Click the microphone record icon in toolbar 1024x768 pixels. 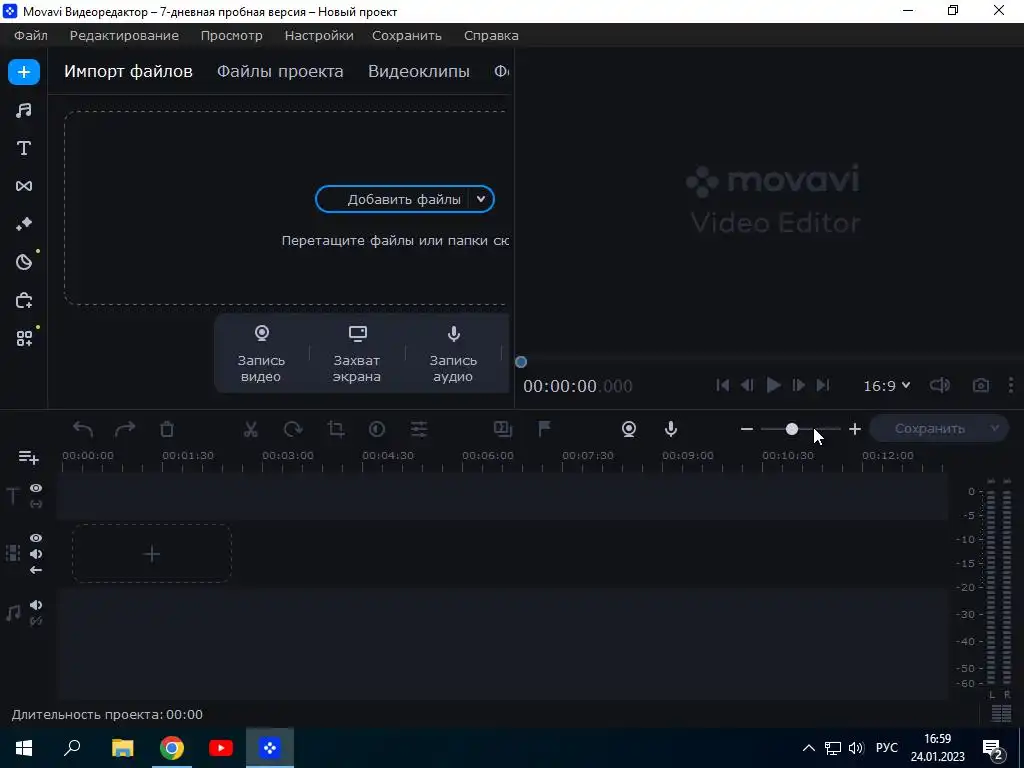671,429
